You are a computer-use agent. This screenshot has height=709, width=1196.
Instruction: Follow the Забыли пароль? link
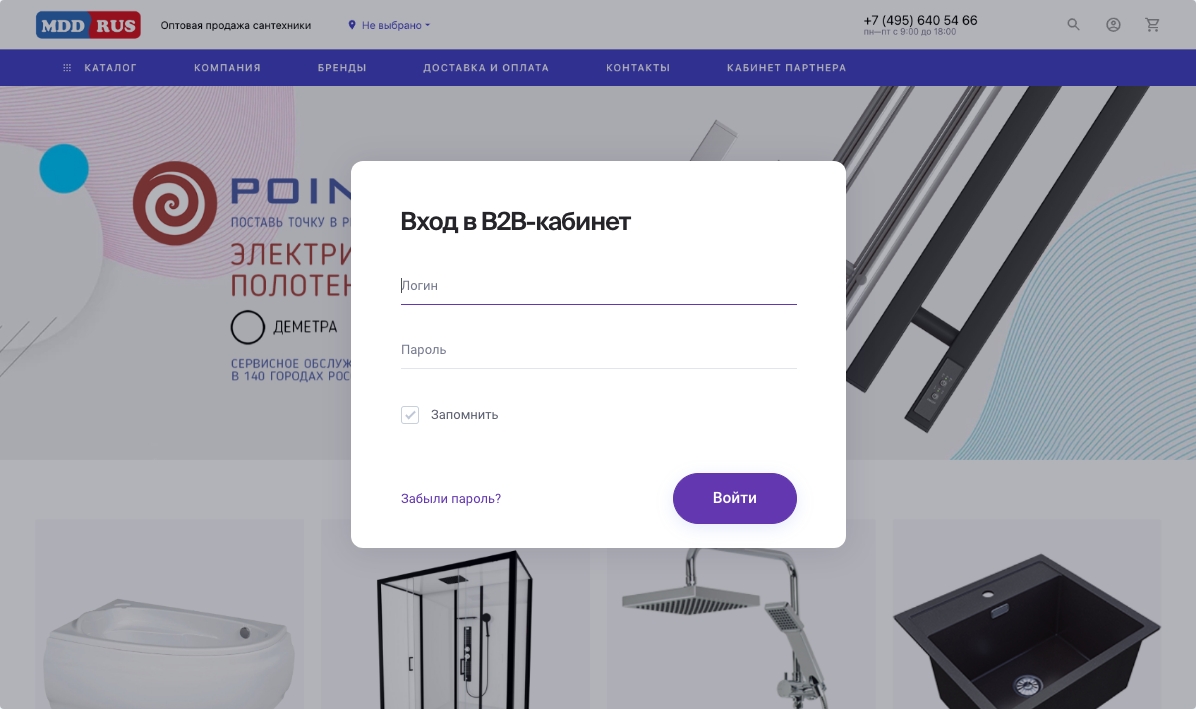451,499
